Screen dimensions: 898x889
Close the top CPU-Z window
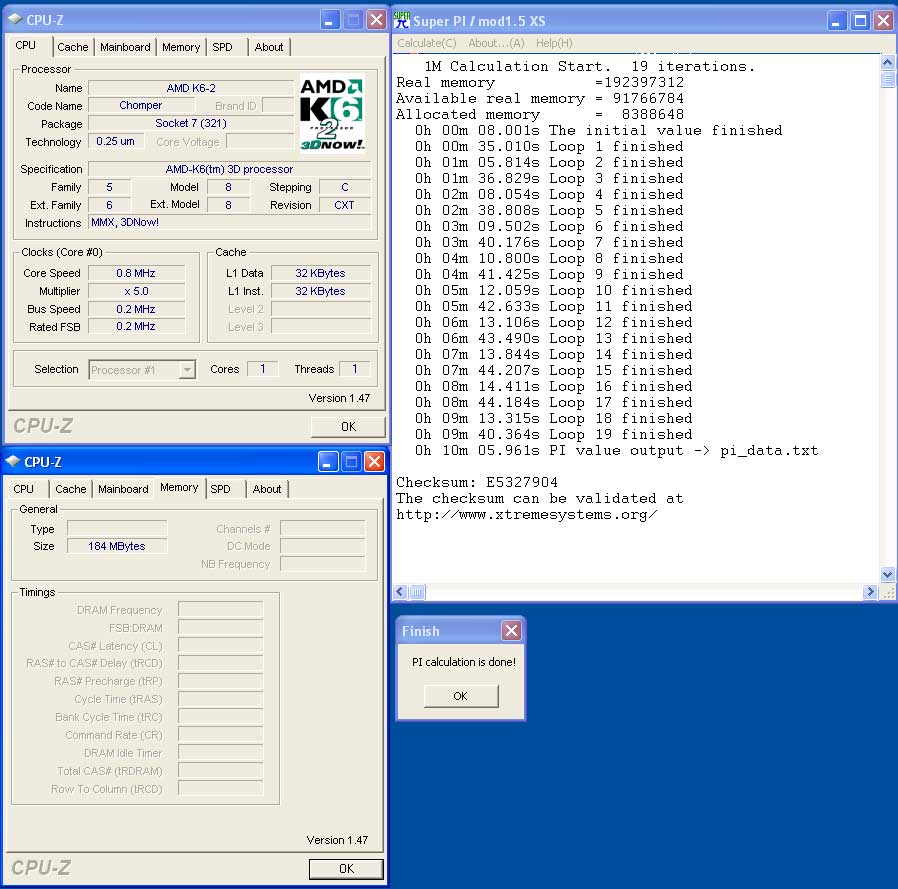click(x=376, y=20)
